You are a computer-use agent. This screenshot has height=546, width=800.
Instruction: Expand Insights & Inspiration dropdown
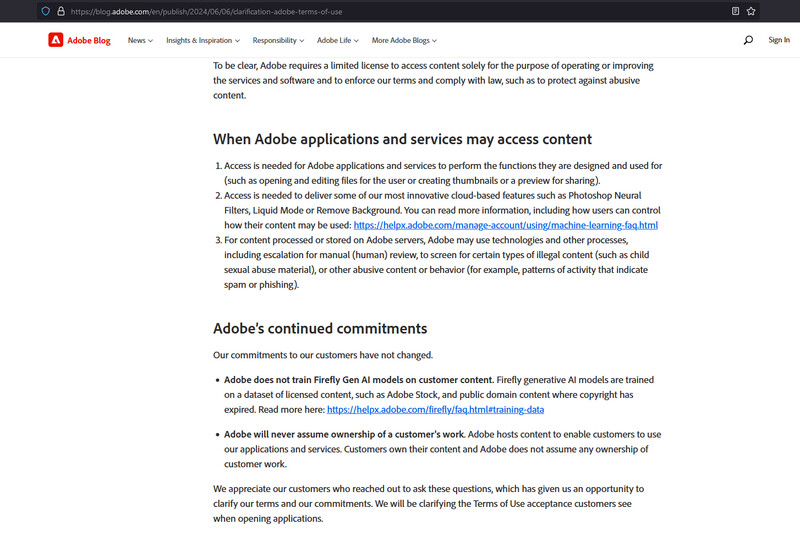point(203,40)
